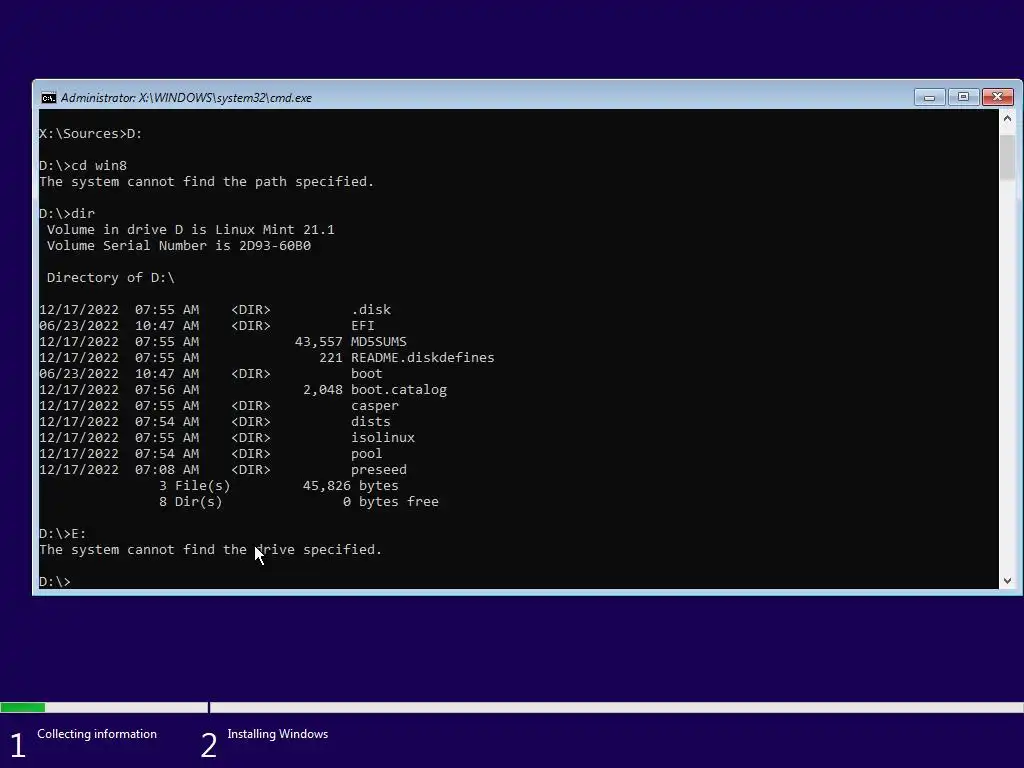Click the 'README.diskdefines' file entry
The width and height of the screenshot is (1024, 768).
tap(423, 357)
